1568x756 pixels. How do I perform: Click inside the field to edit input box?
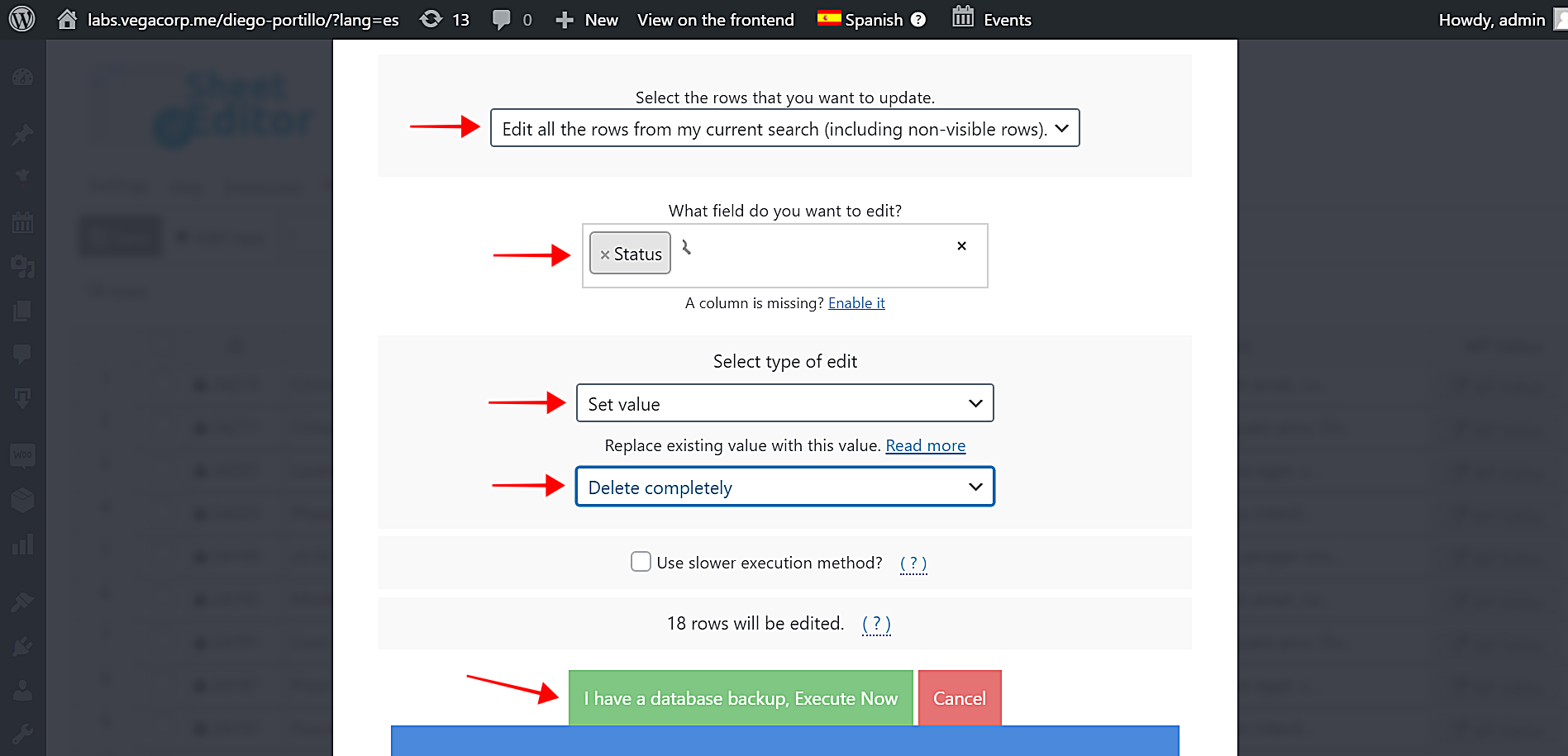click(x=818, y=256)
